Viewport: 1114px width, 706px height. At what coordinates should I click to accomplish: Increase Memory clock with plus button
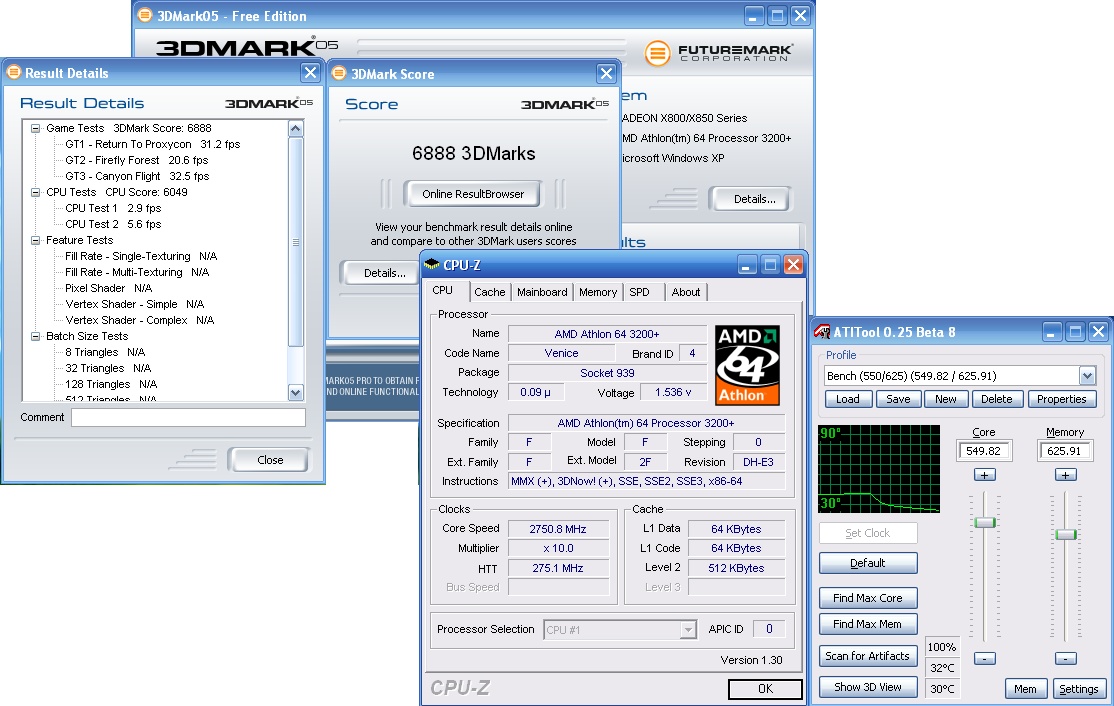click(1065, 475)
